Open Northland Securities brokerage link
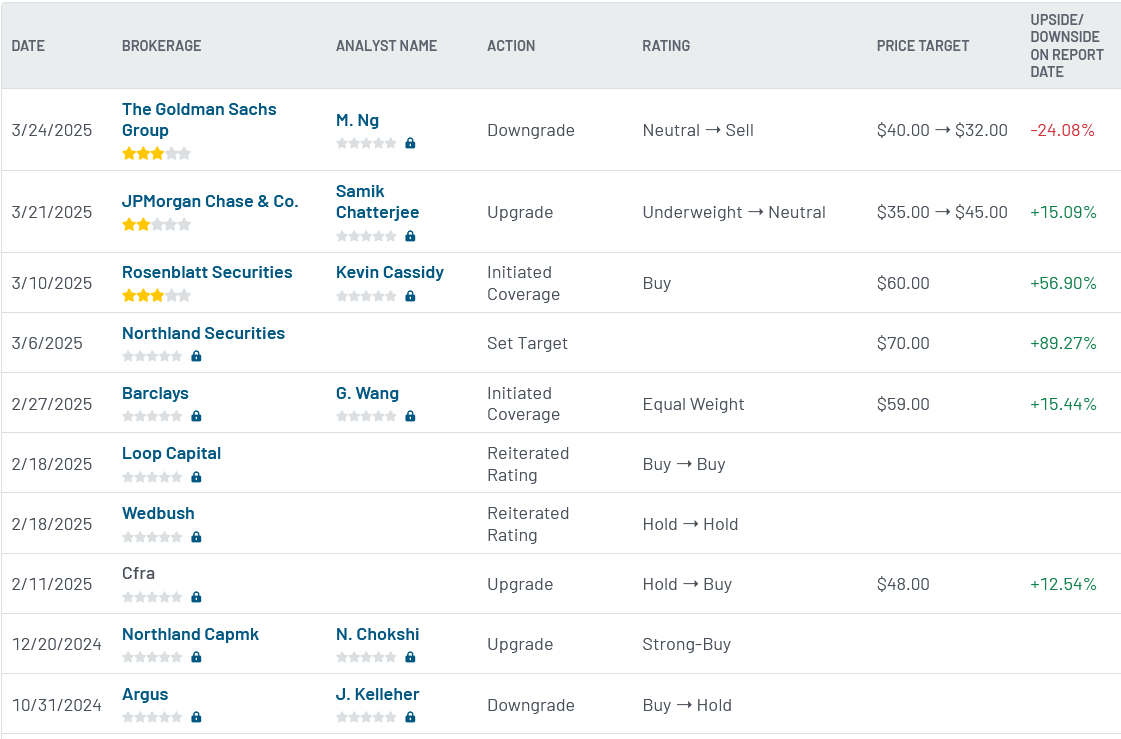This screenshot has width=1121, height=739. tap(203, 333)
